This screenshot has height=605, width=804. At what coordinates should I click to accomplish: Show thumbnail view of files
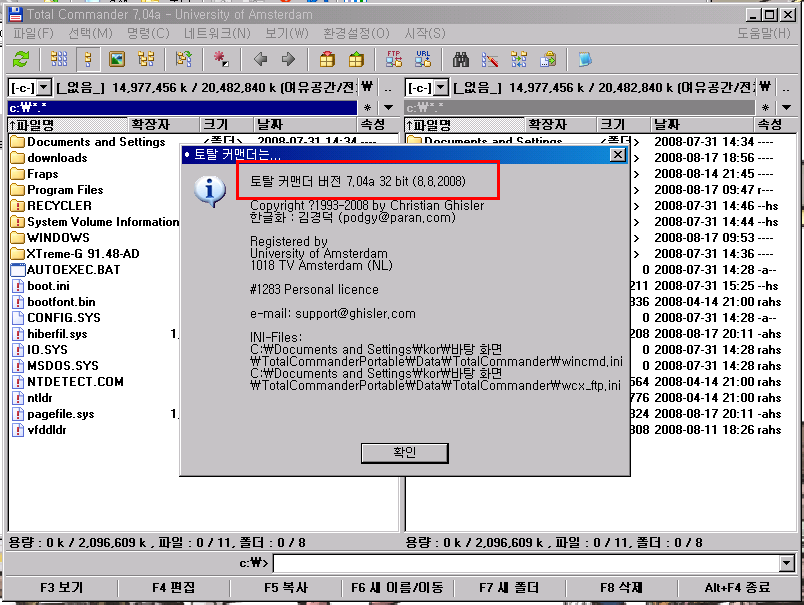coord(117,59)
